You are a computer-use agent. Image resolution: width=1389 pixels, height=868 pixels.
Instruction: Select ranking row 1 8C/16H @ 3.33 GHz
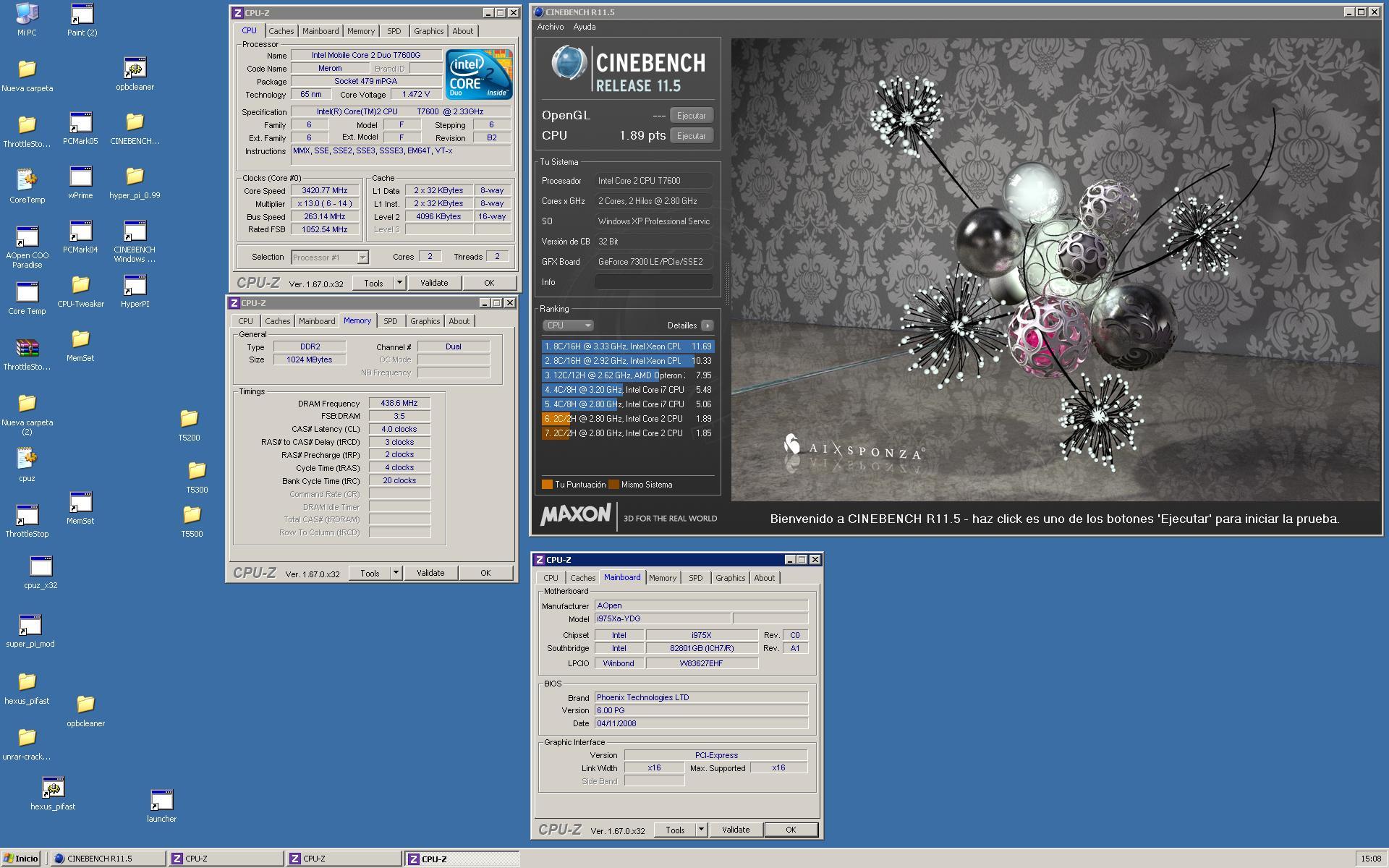tap(628, 346)
